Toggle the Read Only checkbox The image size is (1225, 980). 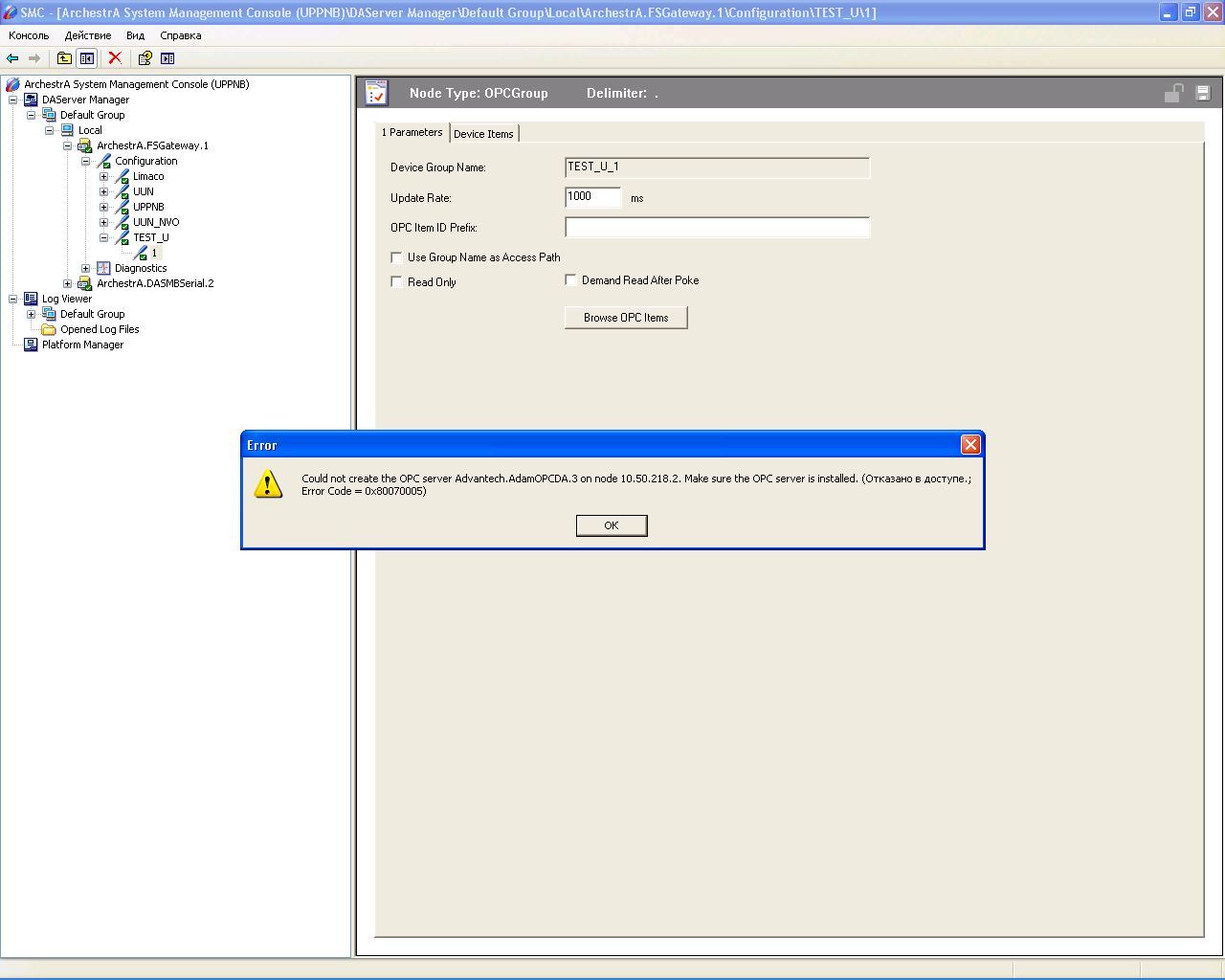point(396,282)
